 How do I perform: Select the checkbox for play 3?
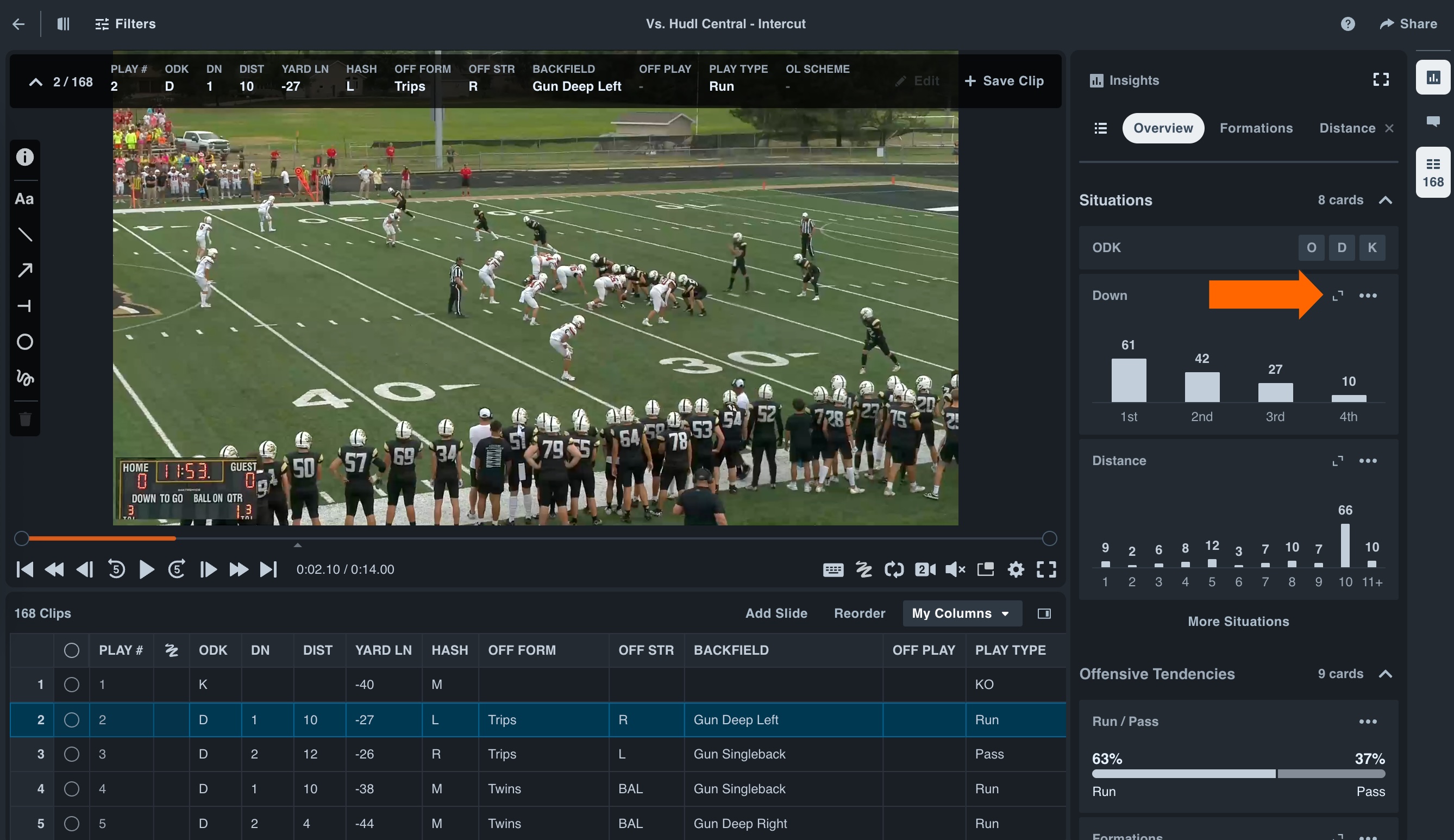tap(72, 754)
